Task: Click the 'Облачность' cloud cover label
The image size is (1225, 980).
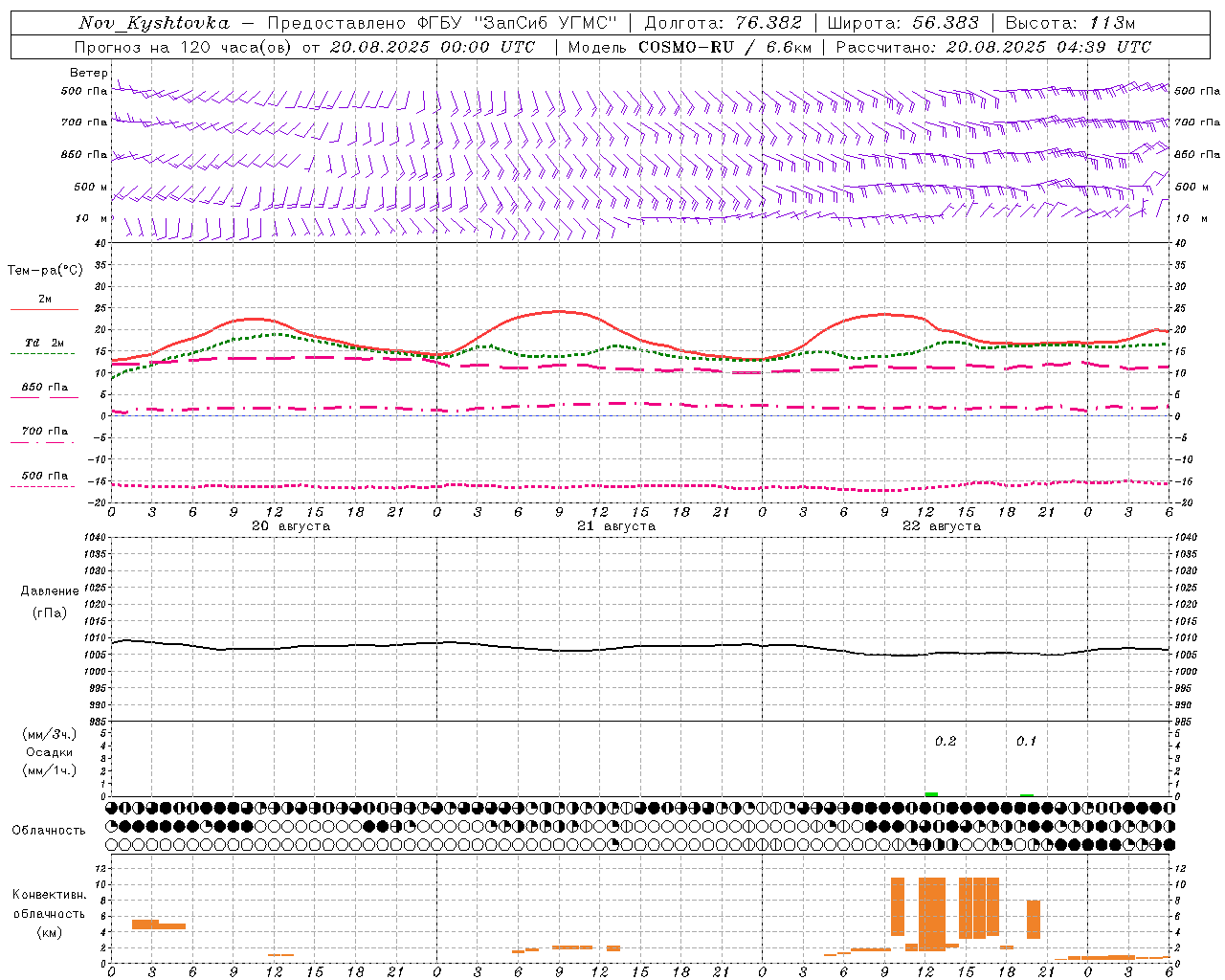Action: 49,831
